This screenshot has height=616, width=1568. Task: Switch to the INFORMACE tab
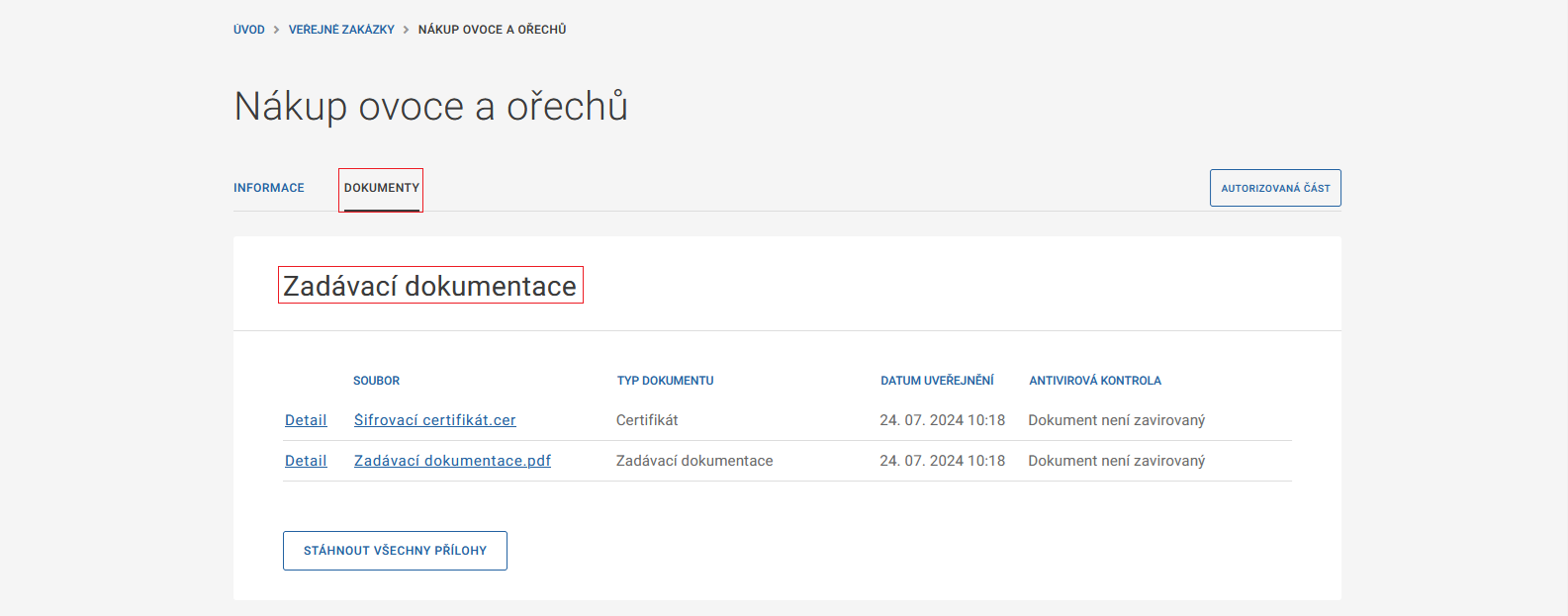tap(269, 188)
